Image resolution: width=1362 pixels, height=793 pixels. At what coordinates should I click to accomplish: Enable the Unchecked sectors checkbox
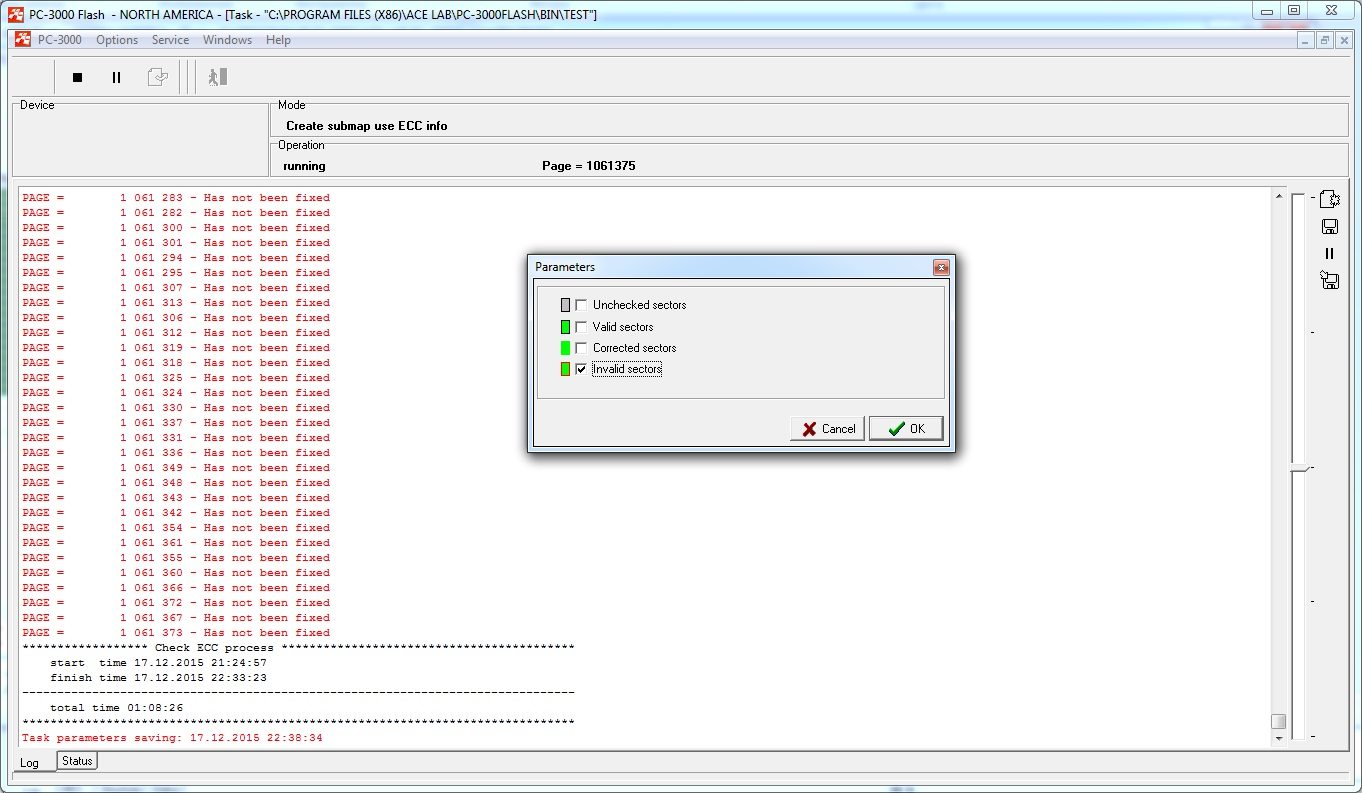tap(581, 305)
